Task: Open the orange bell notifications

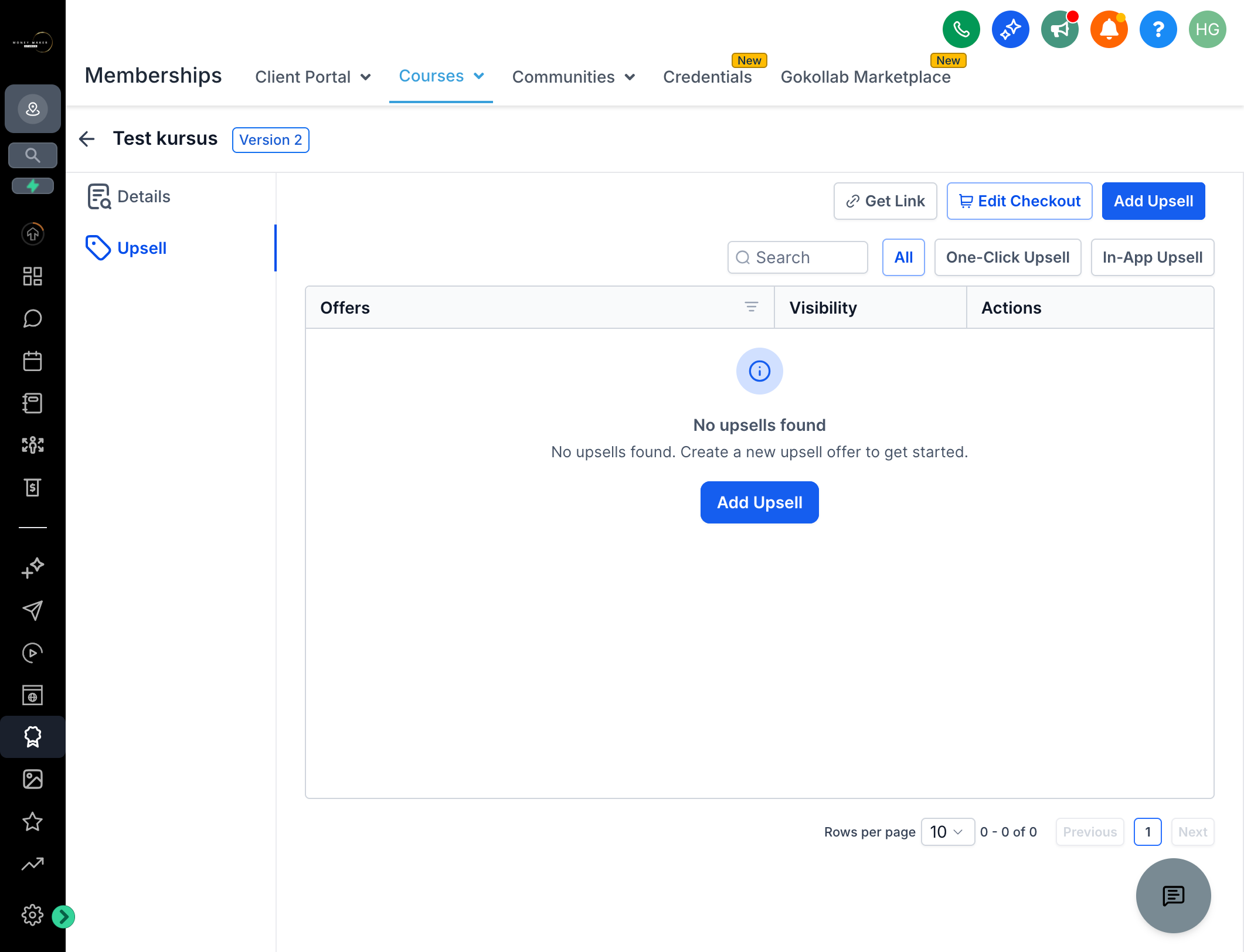Action: point(1109,29)
